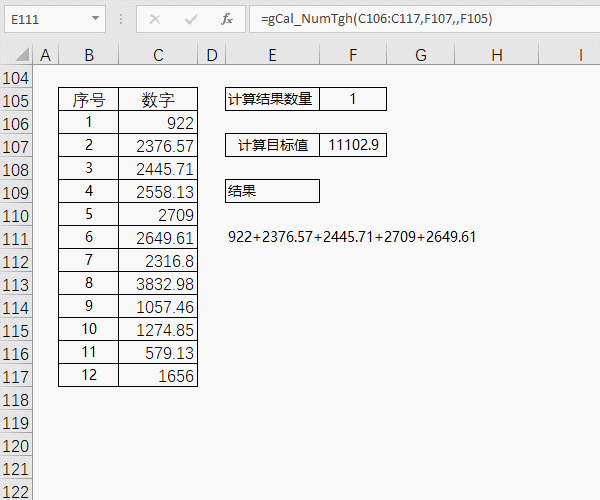Viewport: 600px width, 500px height.
Task: Select row 111 header
Action: [16, 239]
